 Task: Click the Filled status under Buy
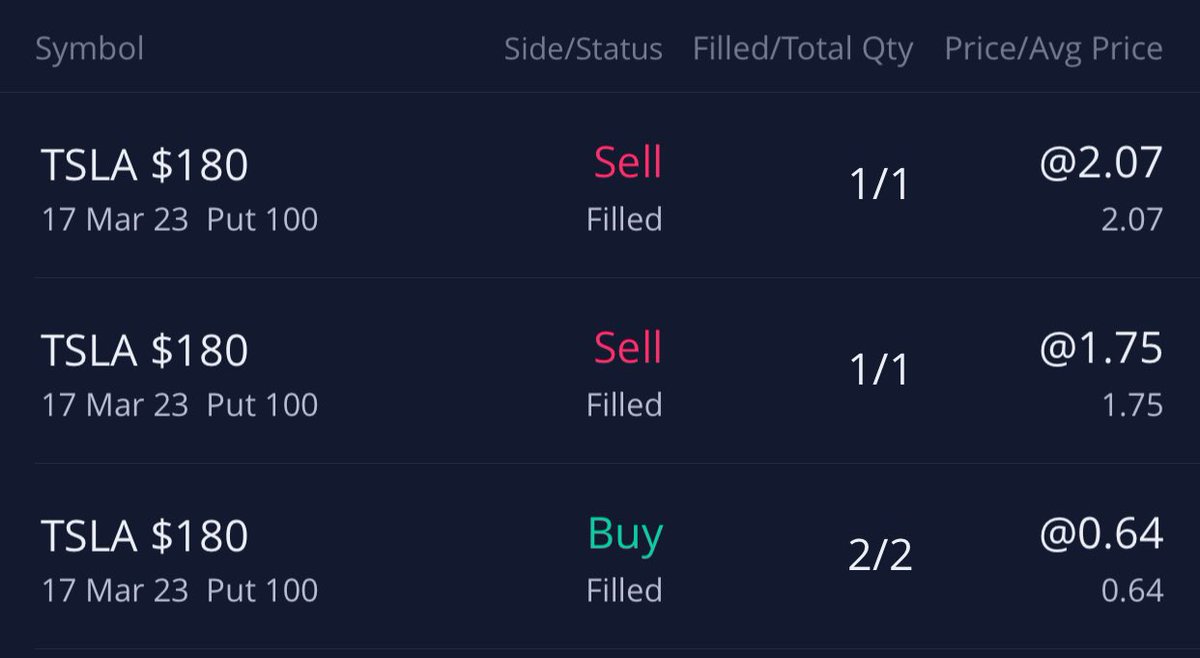(x=624, y=590)
